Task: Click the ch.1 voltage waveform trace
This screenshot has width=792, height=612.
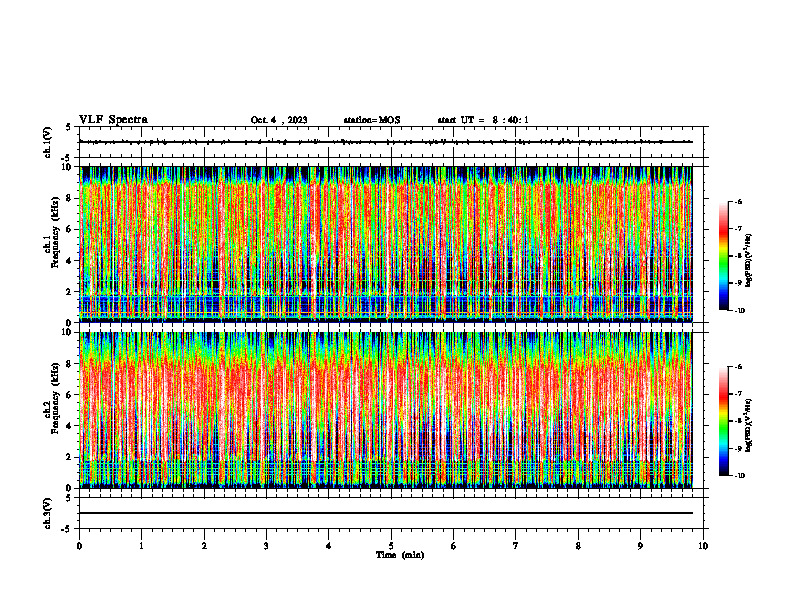Action: [386, 142]
